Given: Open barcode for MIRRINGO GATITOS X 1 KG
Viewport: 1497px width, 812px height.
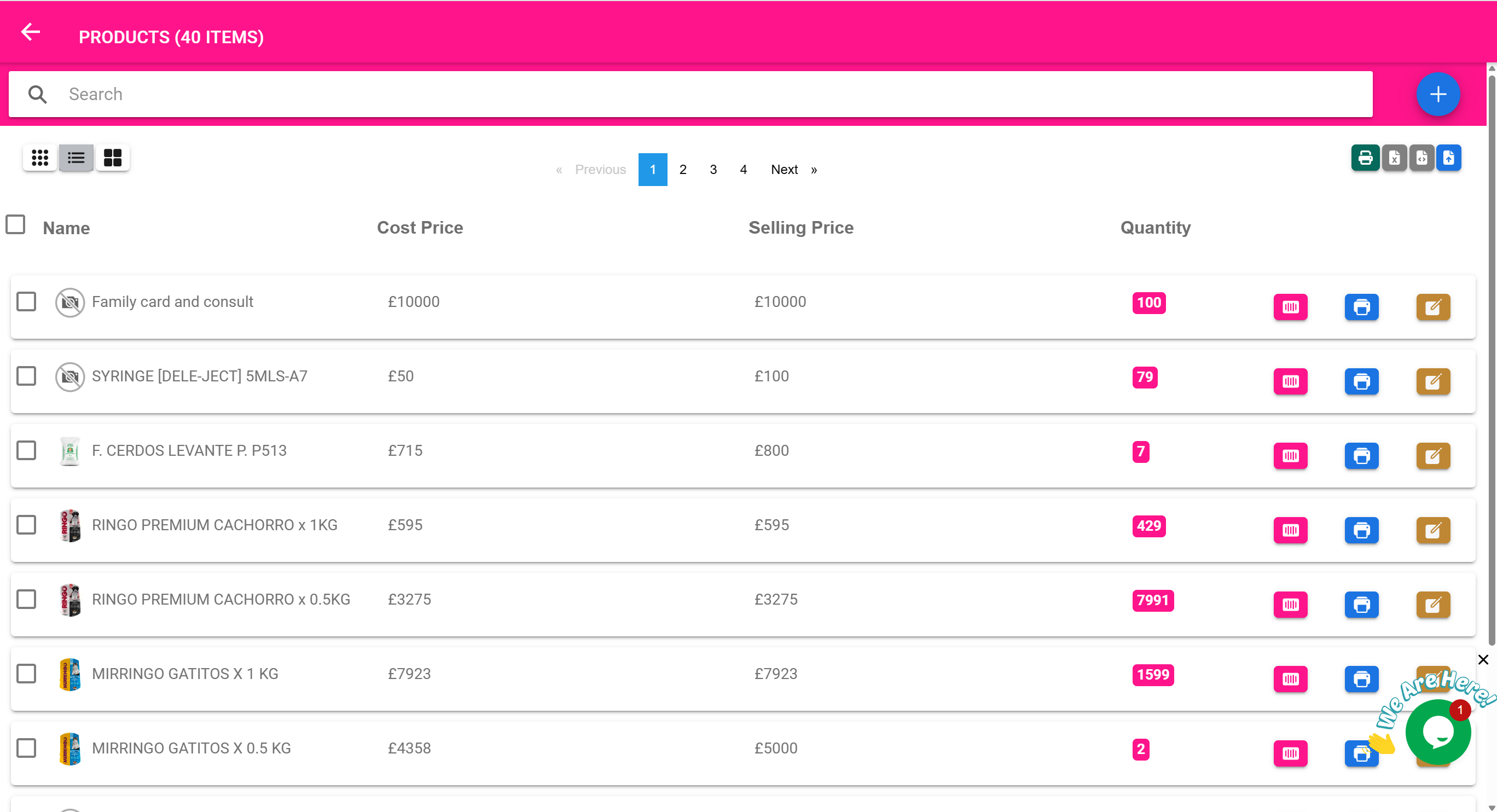Looking at the screenshot, I should coord(1291,679).
